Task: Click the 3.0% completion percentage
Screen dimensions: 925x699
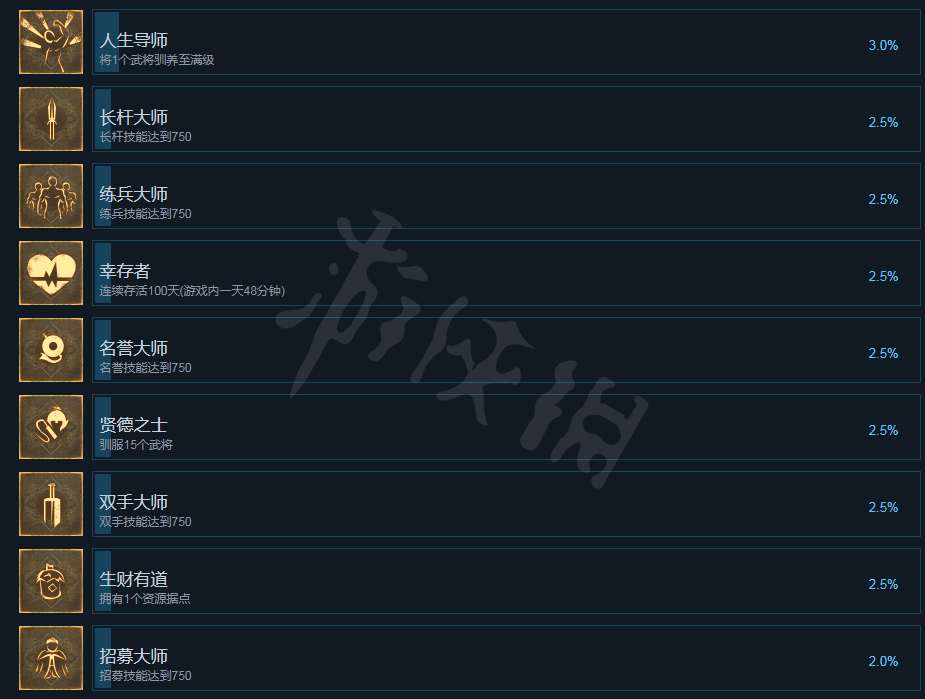Action: (883, 45)
